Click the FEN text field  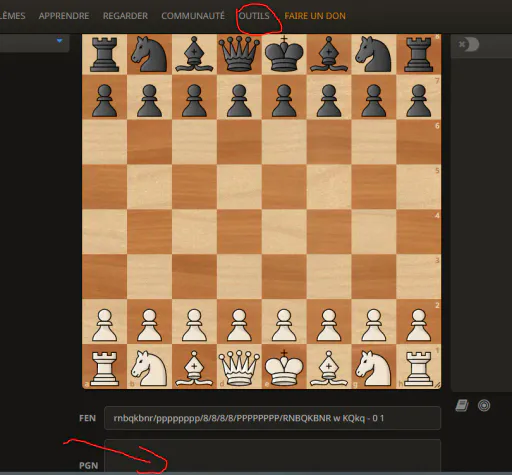point(273,418)
